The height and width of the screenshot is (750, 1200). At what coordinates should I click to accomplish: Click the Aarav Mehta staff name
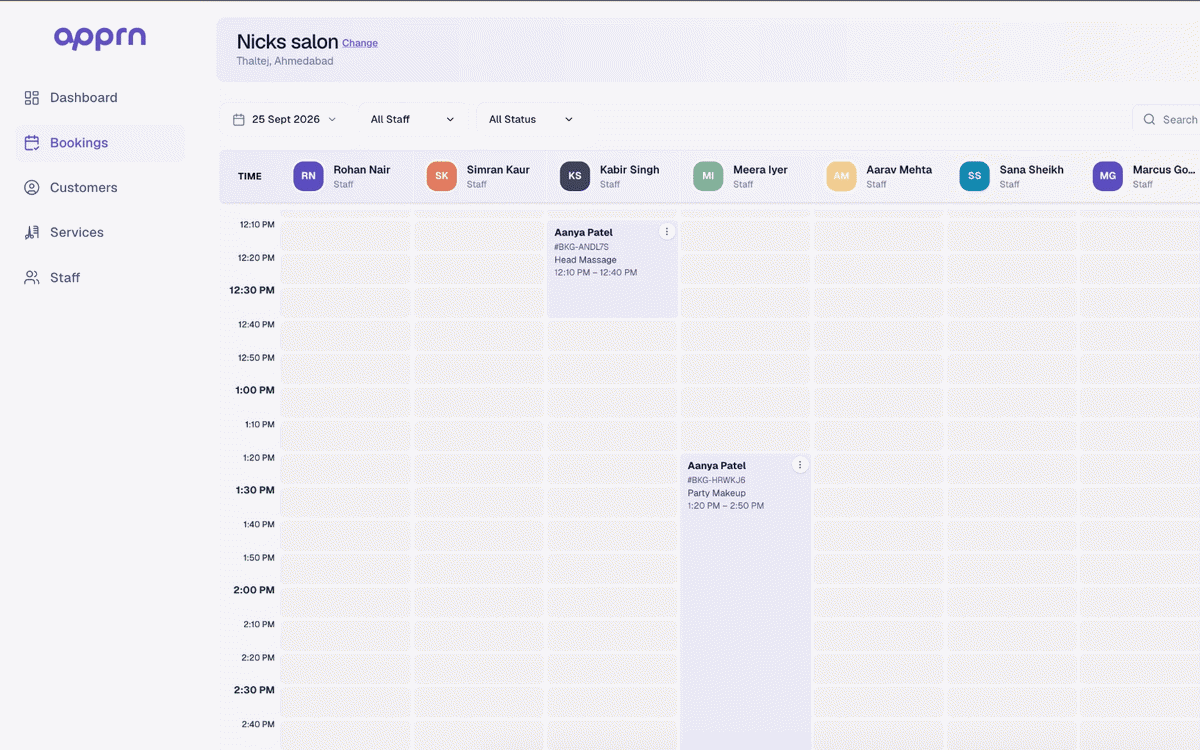[x=899, y=170]
